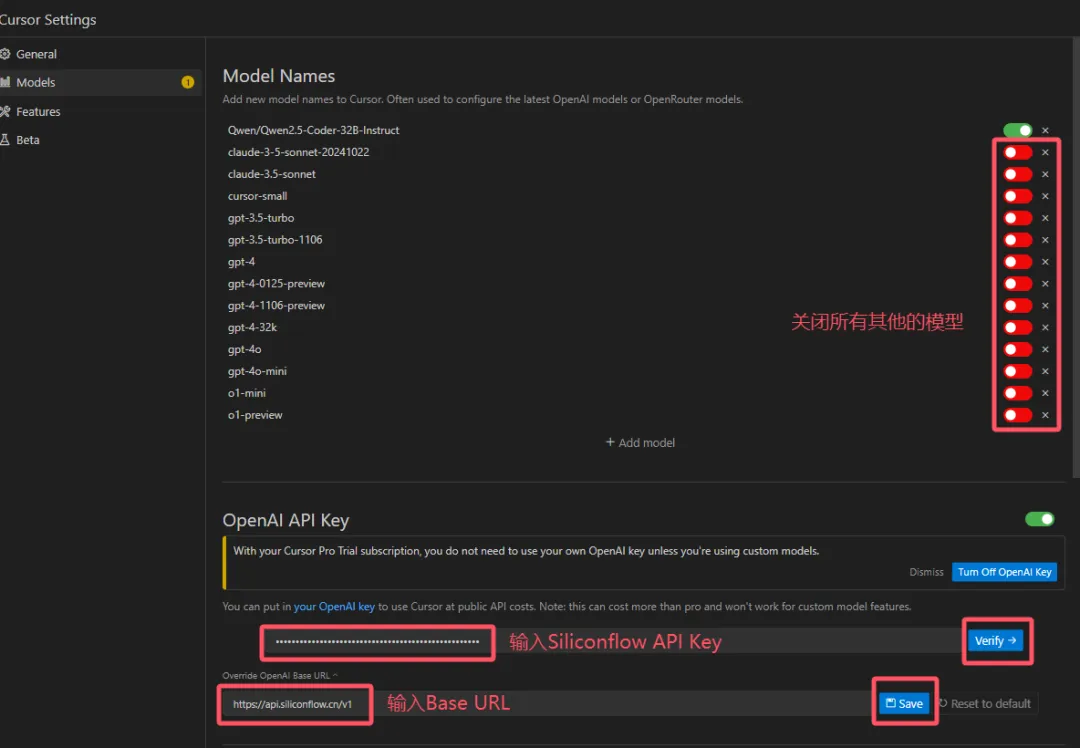Save the overridden base URL
The height and width of the screenshot is (748, 1080).
[x=904, y=703]
